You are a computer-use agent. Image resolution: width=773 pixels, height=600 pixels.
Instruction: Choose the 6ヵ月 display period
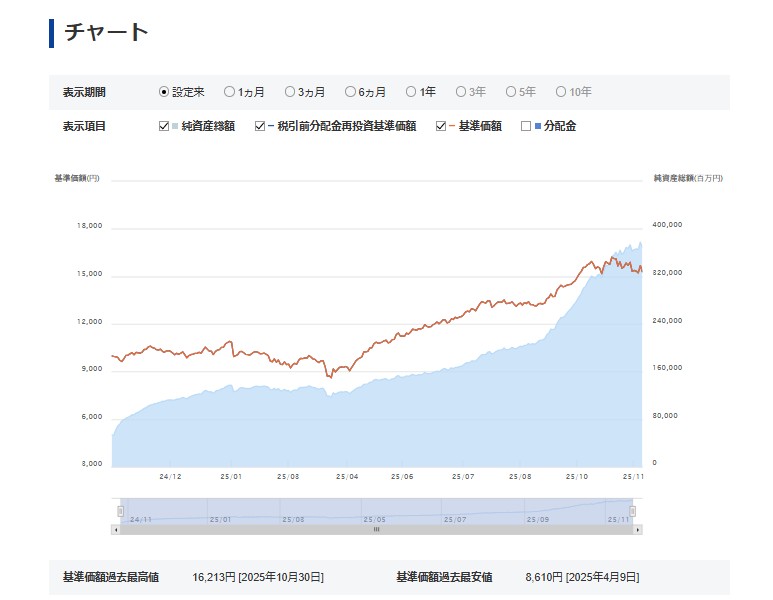click(350, 92)
